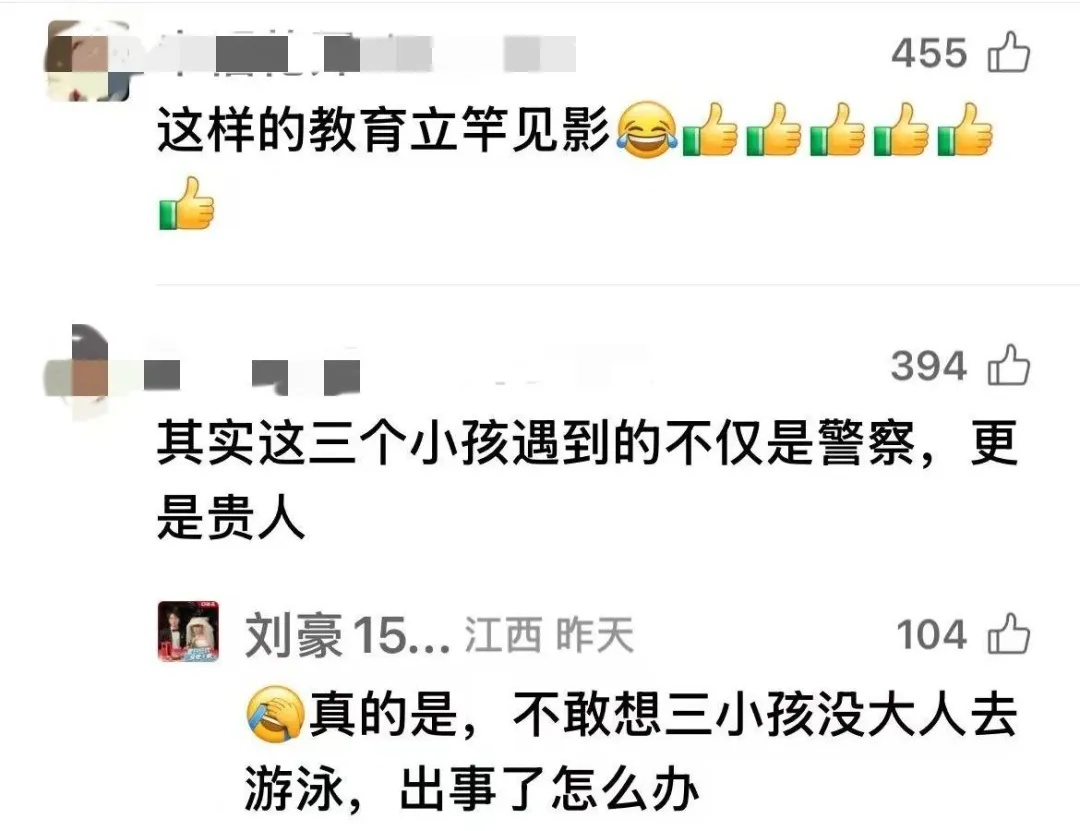This screenshot has height=831, width=1080.
Task: Tap thumbs-up icon beside 394
Action: 1009,365
